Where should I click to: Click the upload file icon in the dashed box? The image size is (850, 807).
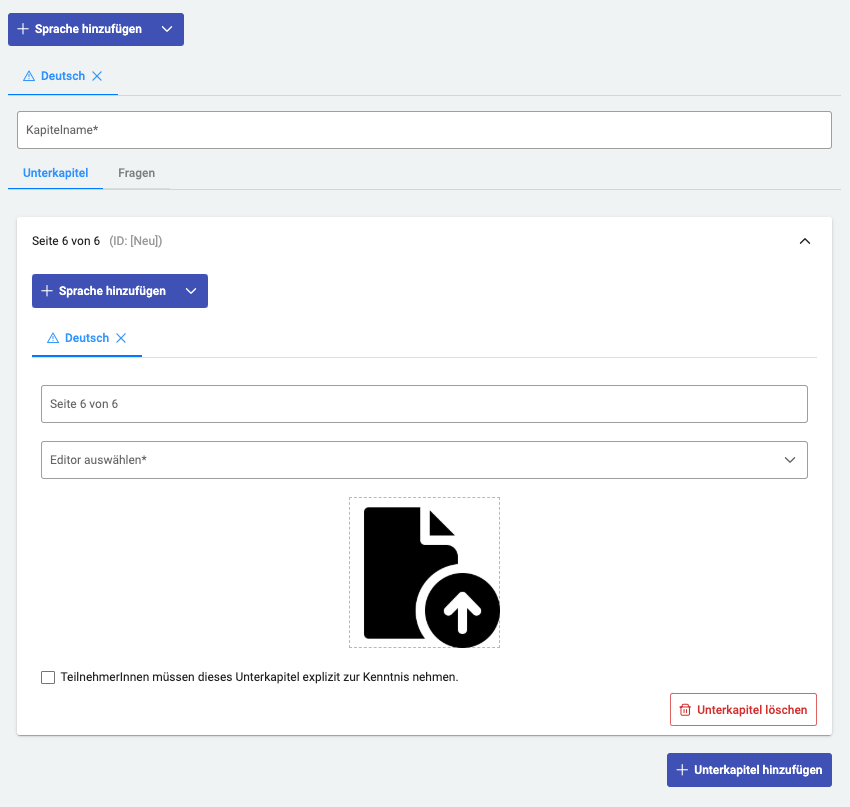tap(424, 573)
